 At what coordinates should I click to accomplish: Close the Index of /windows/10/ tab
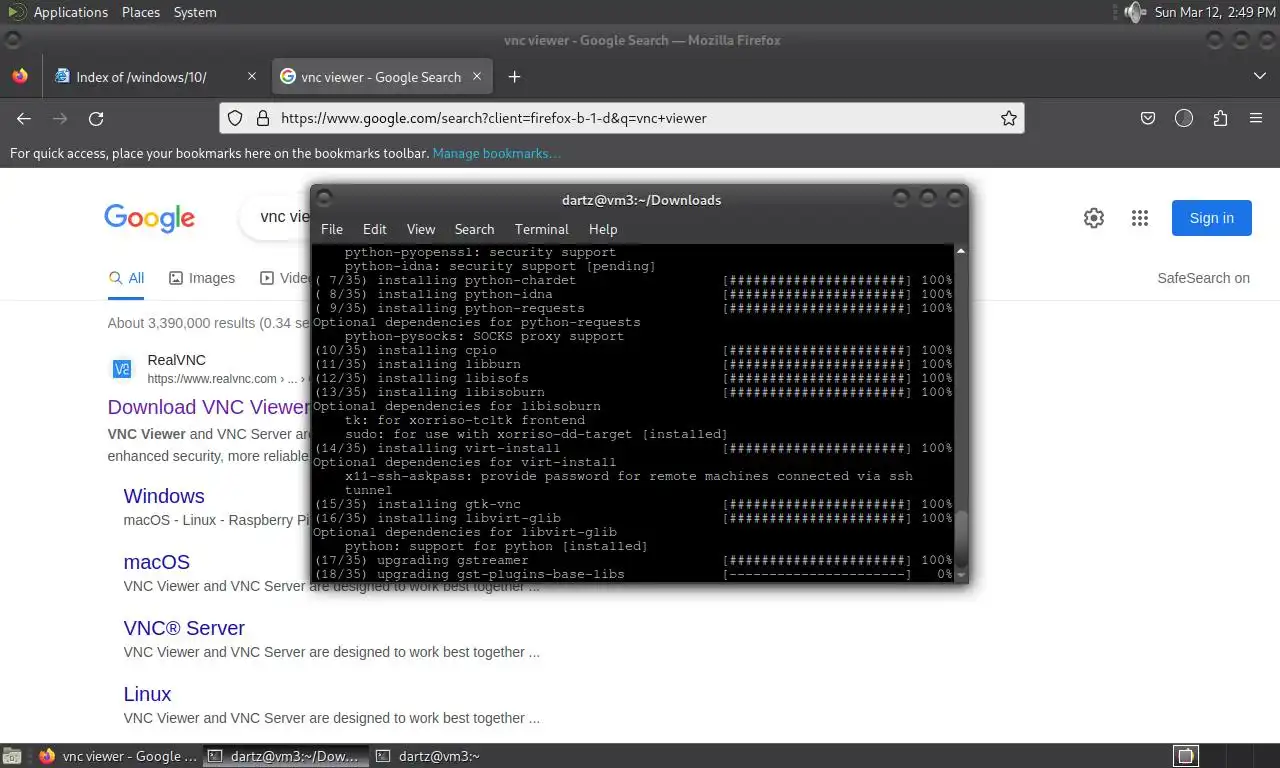252,76
